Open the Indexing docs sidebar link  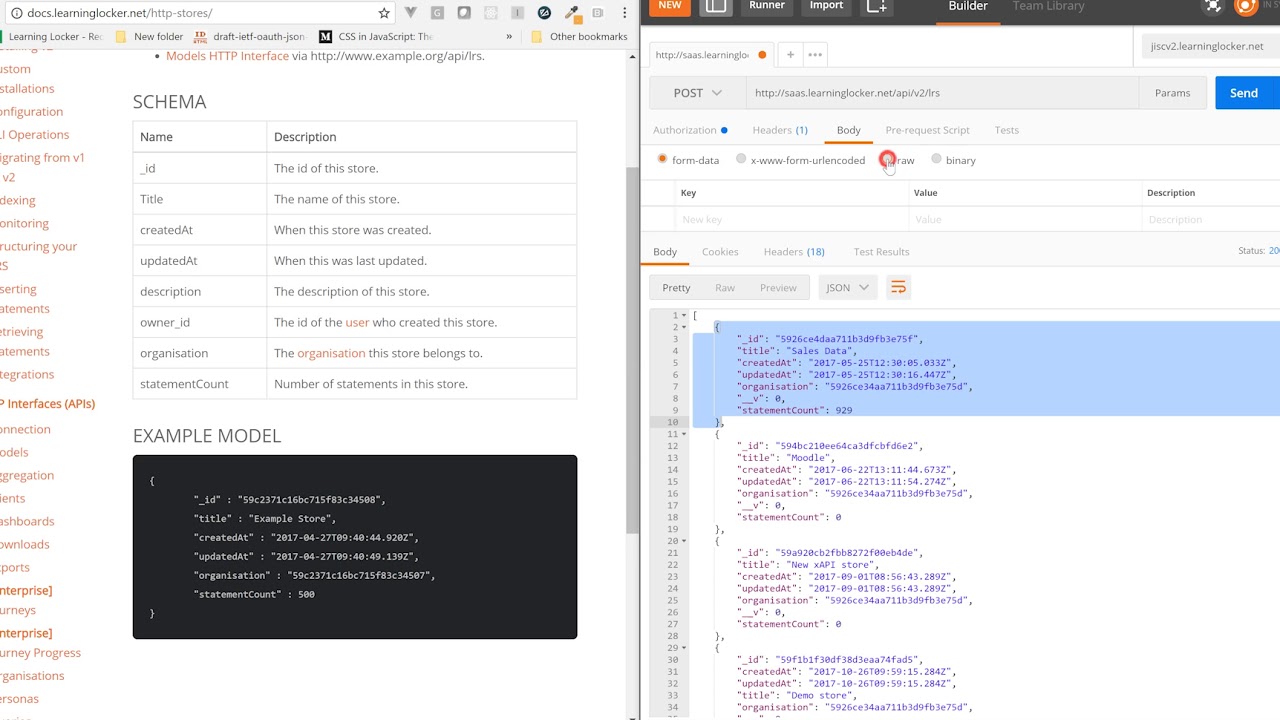tap(18, 200)
